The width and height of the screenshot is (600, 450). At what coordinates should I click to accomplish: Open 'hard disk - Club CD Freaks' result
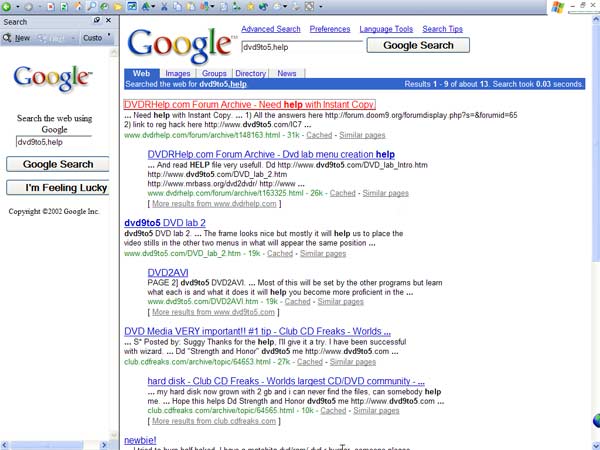point(286,381)
